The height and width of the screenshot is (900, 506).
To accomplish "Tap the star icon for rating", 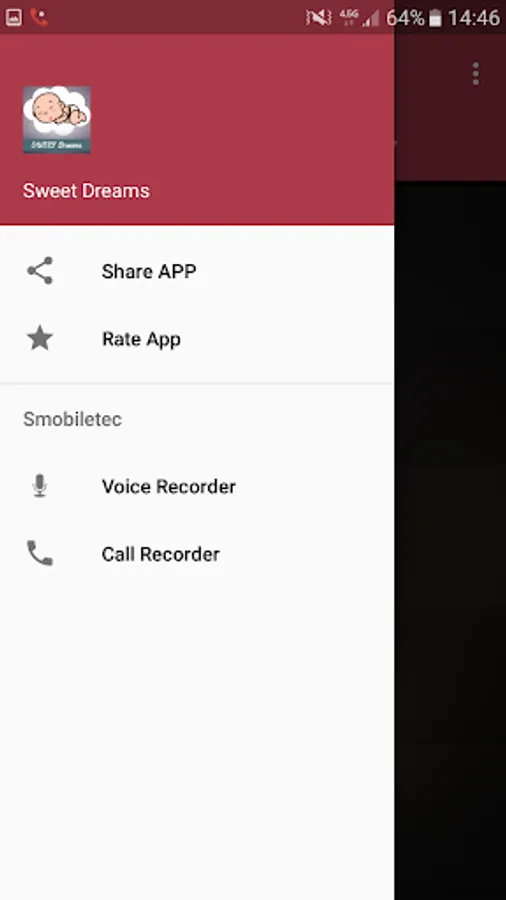I will tap(40, 339).
